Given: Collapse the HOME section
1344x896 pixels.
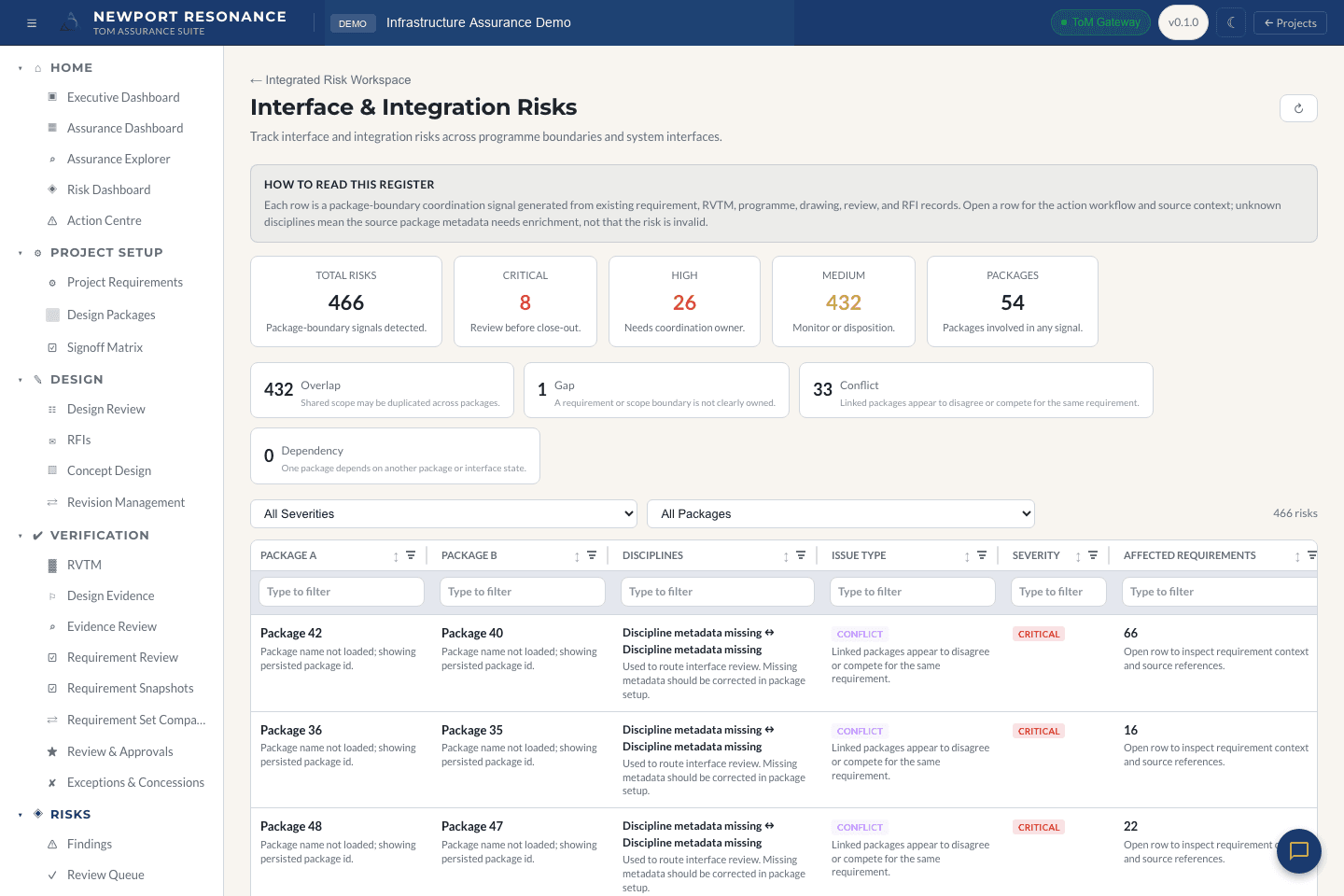Looking at the screenshot, I should click(21, 68).
